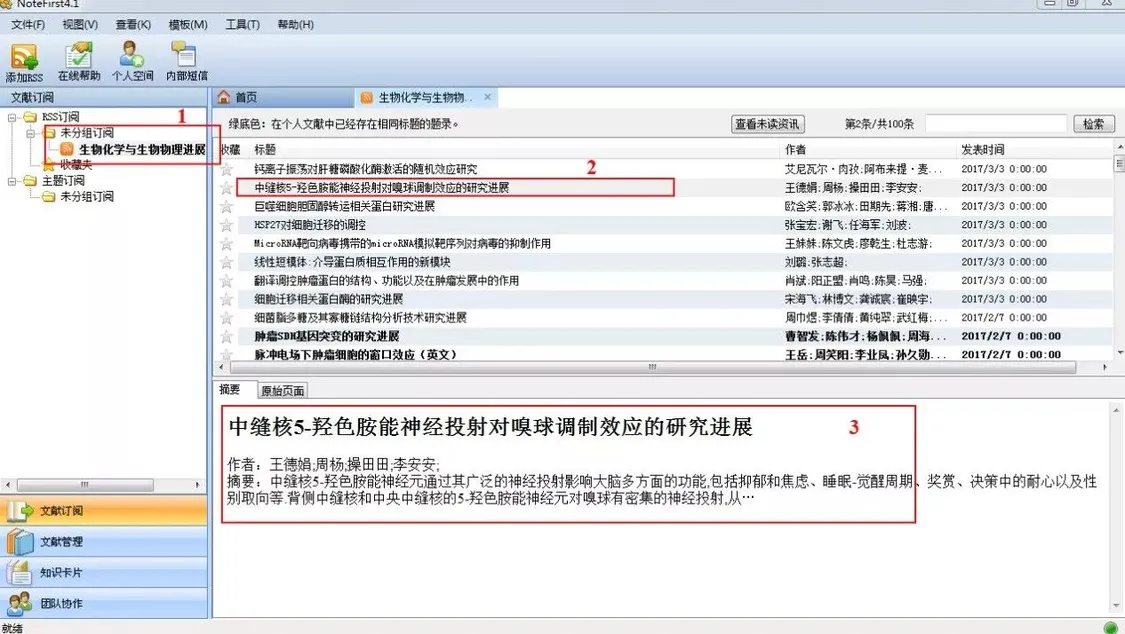Collapse the 未分组订阅 node under RSS订阅

pos(31,133)
